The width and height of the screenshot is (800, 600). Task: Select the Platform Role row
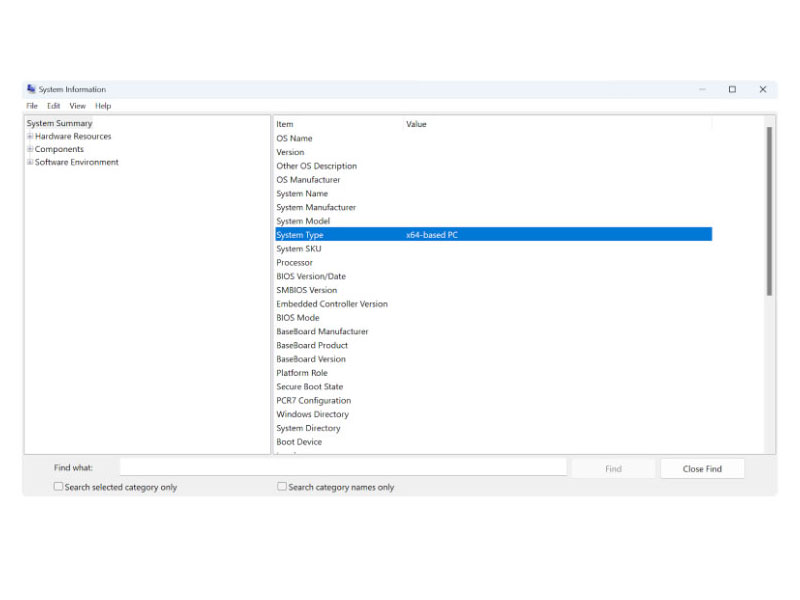[493, 372]
